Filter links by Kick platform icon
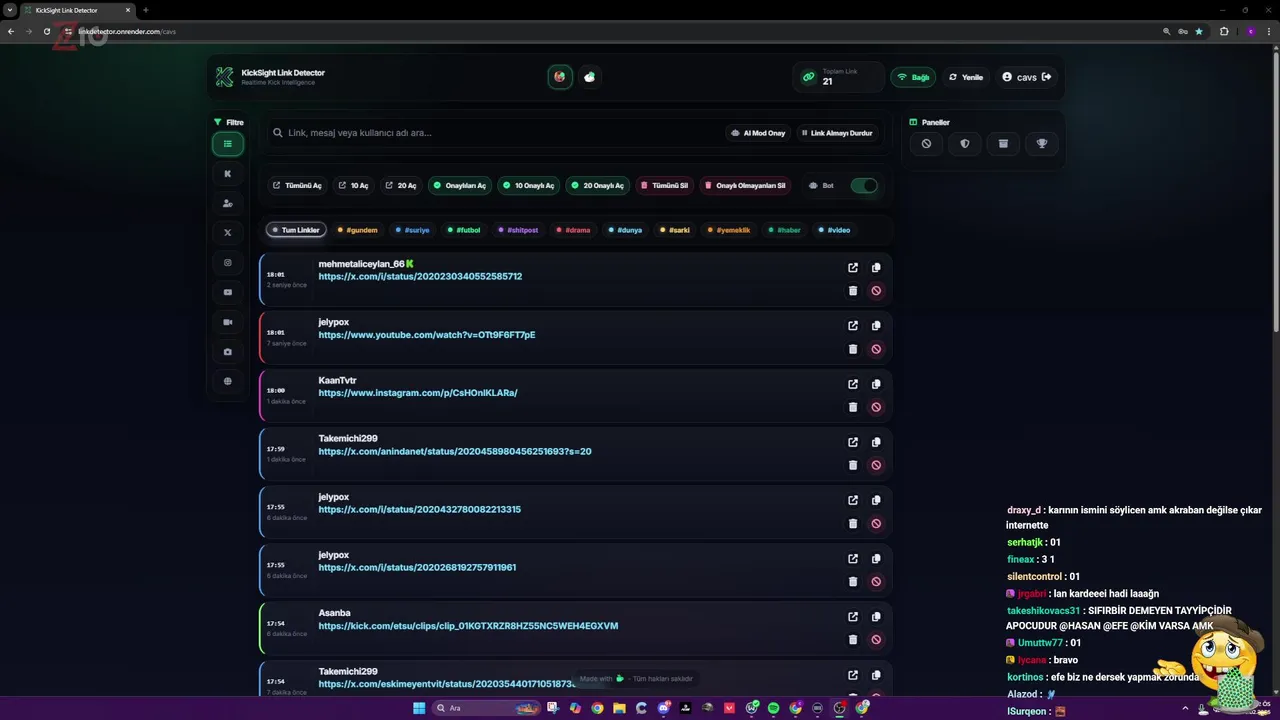 [228, 174]
